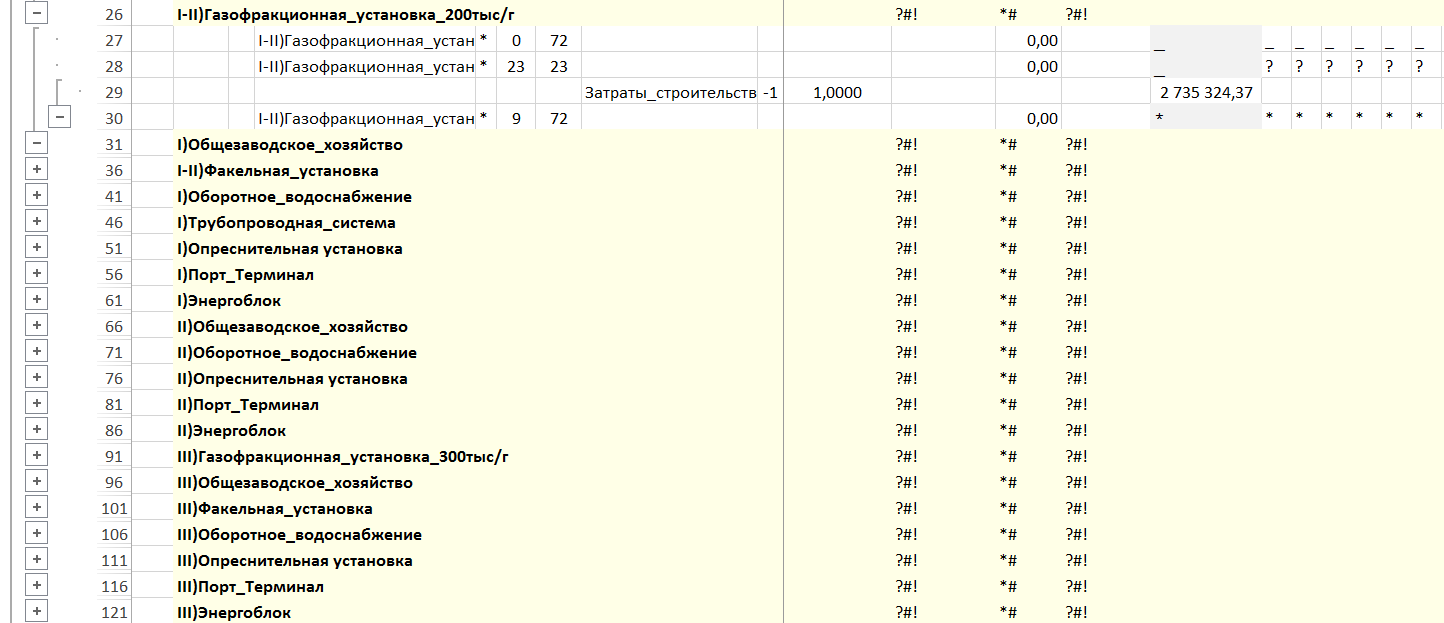Expand the II)Энергоблок group
This screenshot has width=1444, height=623.
(36, 430)
